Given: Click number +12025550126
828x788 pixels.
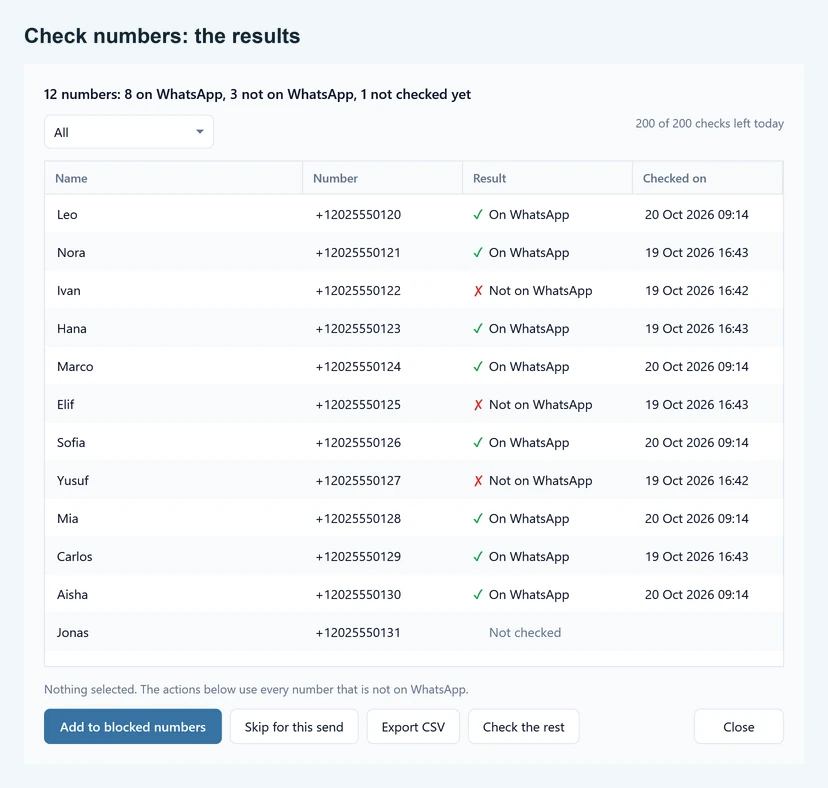Looking at the screenshot, I should [358, 443].
